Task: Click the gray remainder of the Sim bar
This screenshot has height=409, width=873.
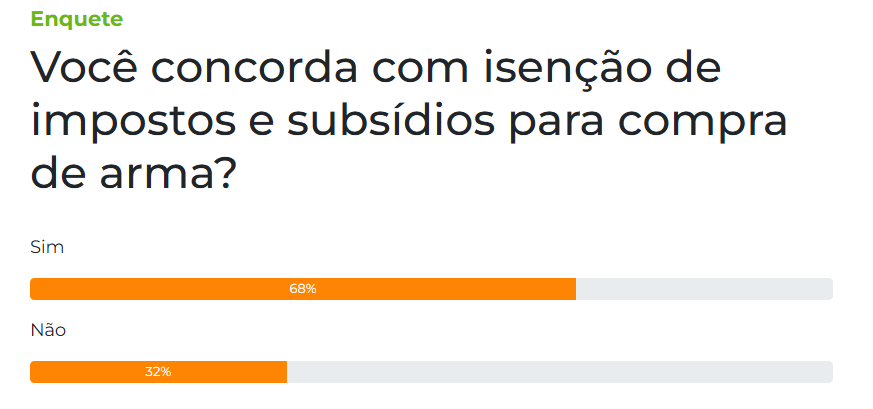Action: click(x=704, y=289)
